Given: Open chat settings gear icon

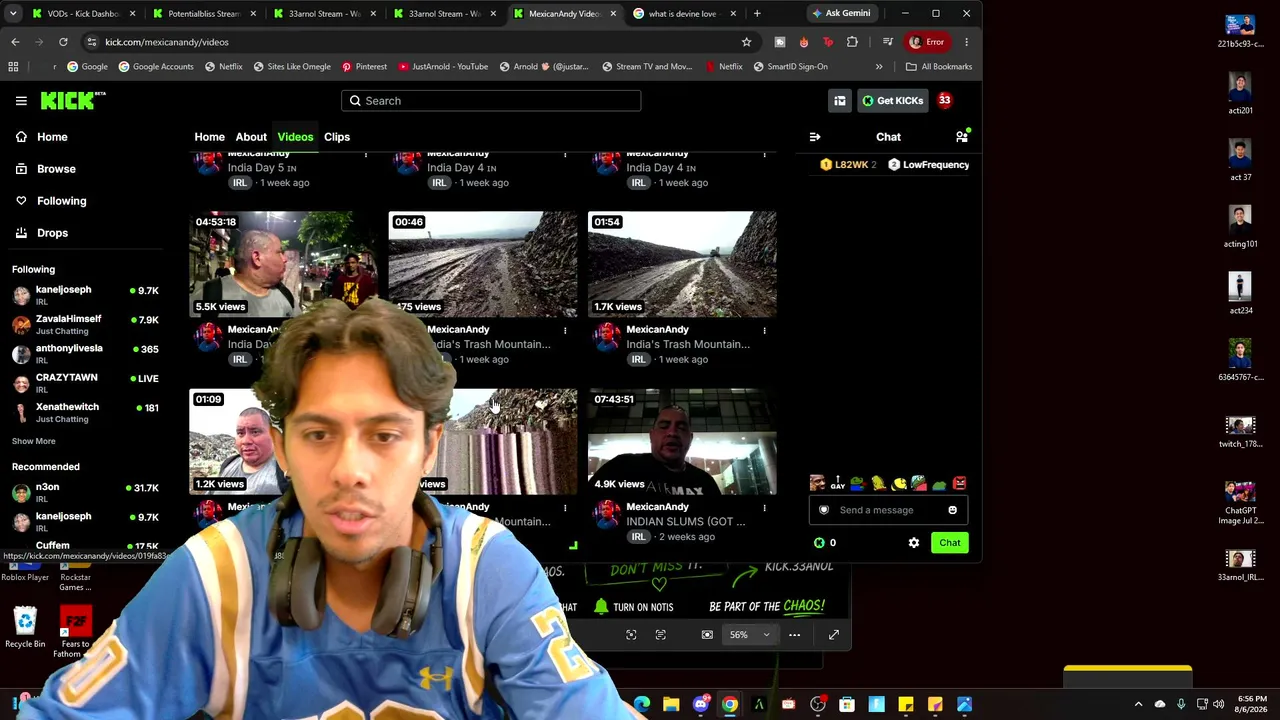Looking at the screenshot, I should click(913, 543).
